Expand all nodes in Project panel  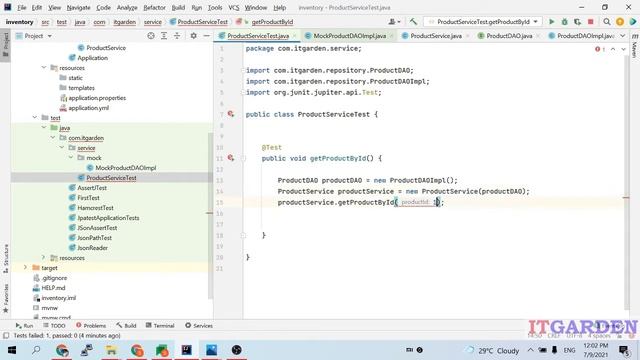tap(164, 36)
